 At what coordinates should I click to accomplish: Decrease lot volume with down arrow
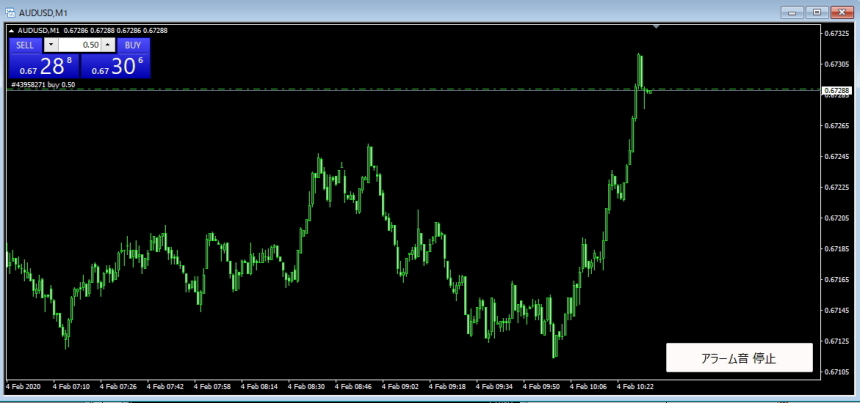pos(50,46)
